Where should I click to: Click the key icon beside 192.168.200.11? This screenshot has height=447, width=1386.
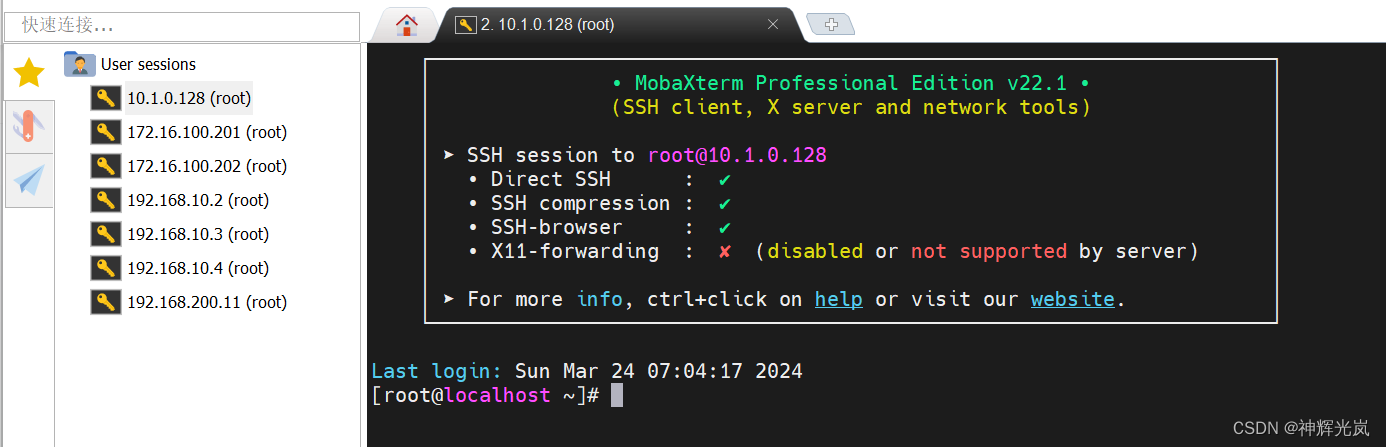pos(105,302)
